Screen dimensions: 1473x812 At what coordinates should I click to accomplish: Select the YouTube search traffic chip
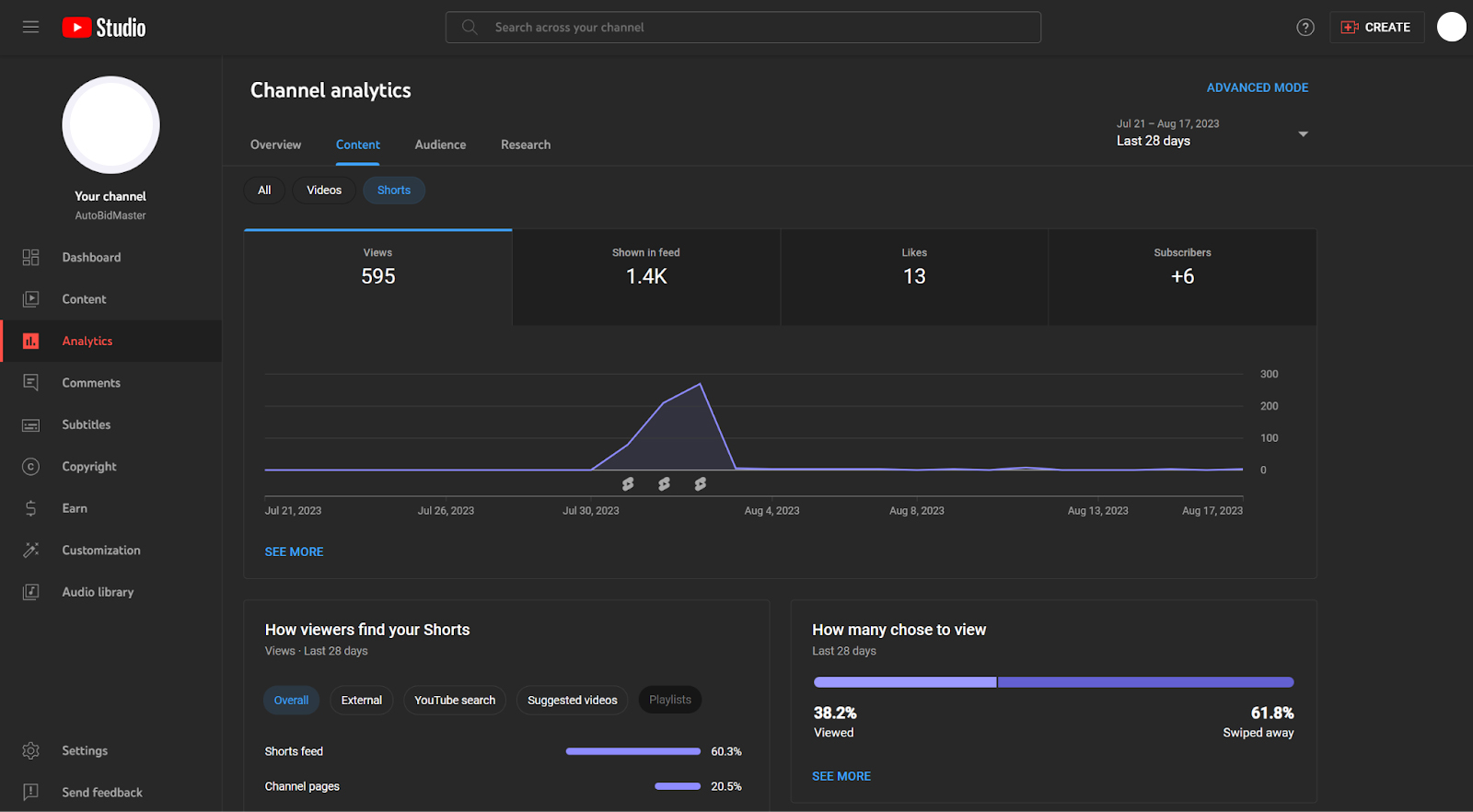[455, 701]
